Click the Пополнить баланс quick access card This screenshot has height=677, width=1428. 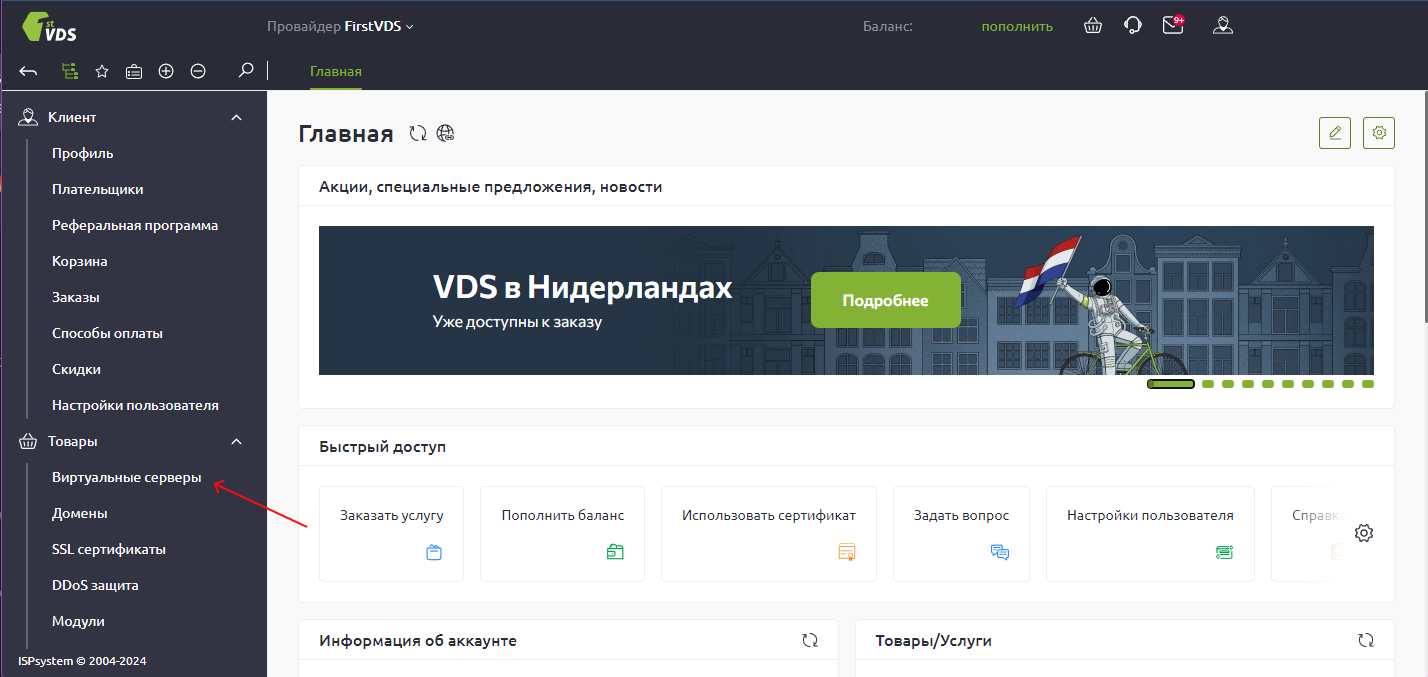point(563,534)
